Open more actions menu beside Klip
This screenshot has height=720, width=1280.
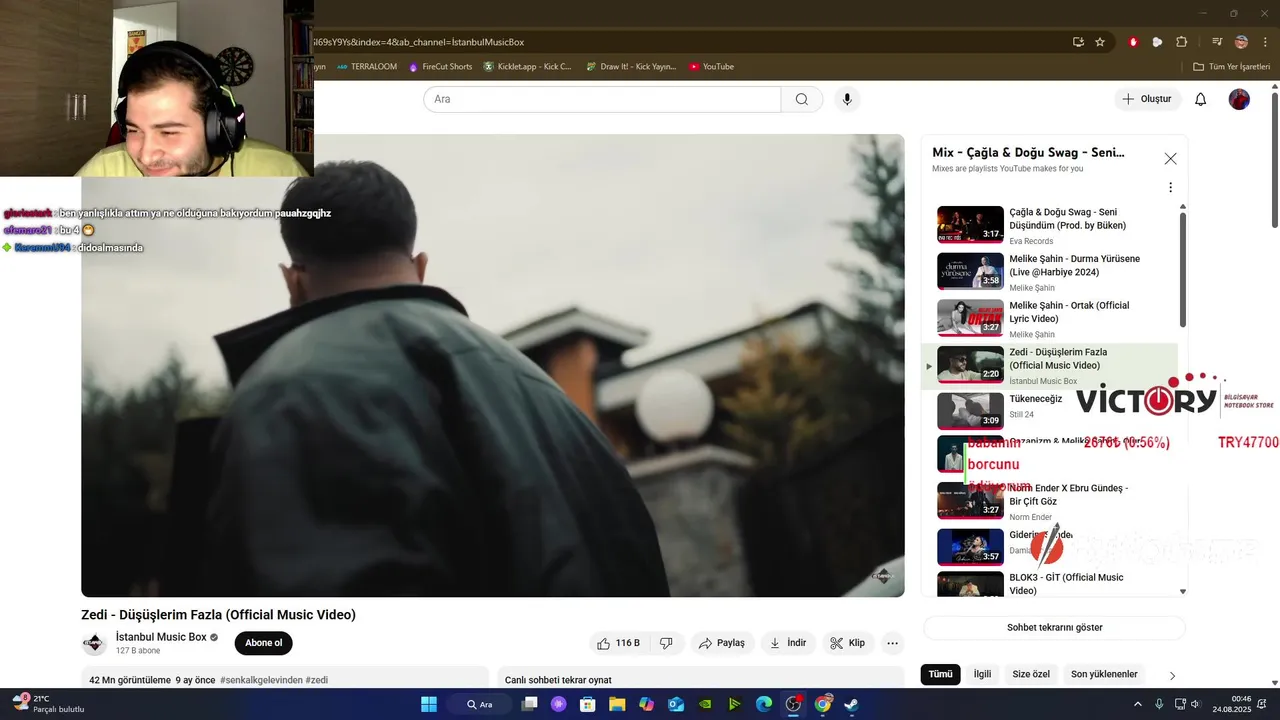pyautogui.click(x=893, y=643)
